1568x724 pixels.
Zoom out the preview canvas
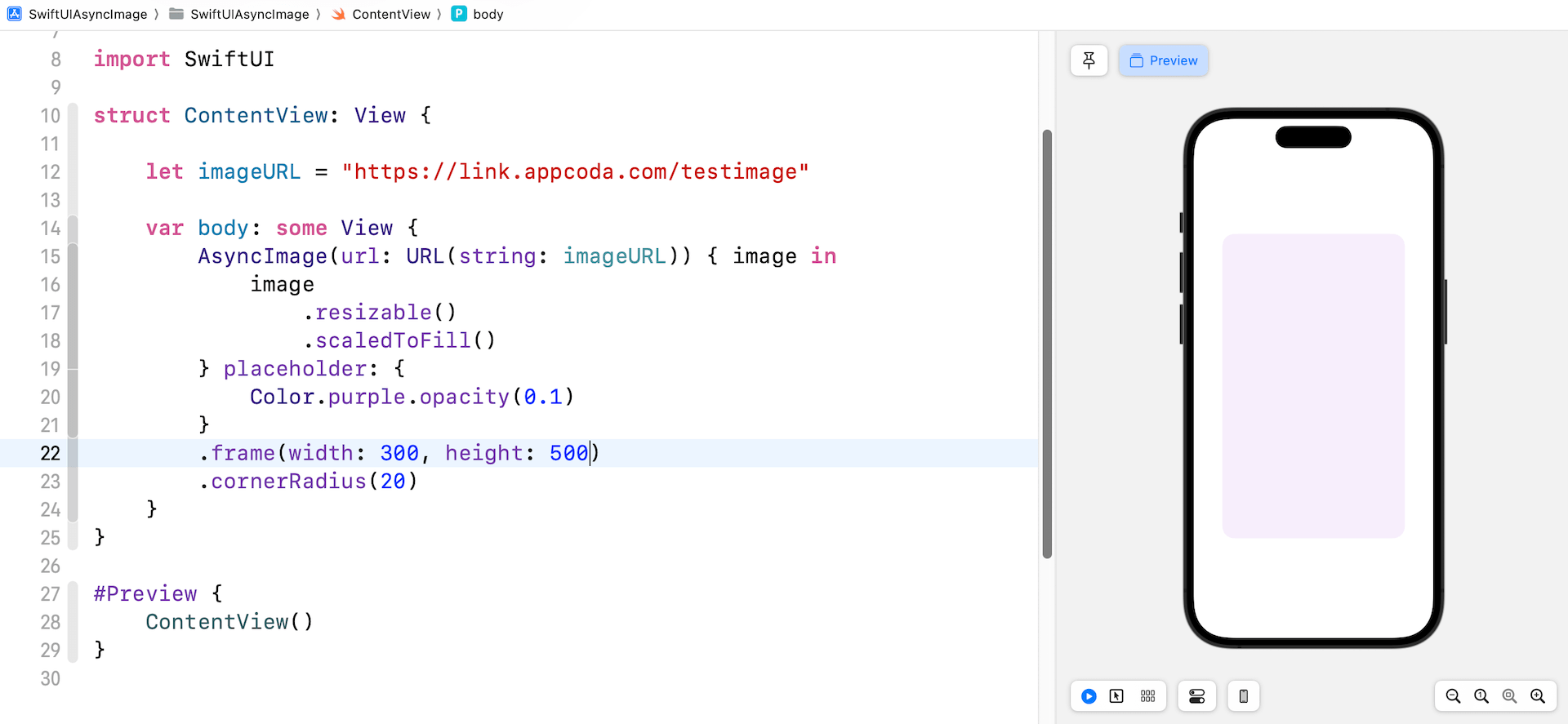coord(1453,696)
